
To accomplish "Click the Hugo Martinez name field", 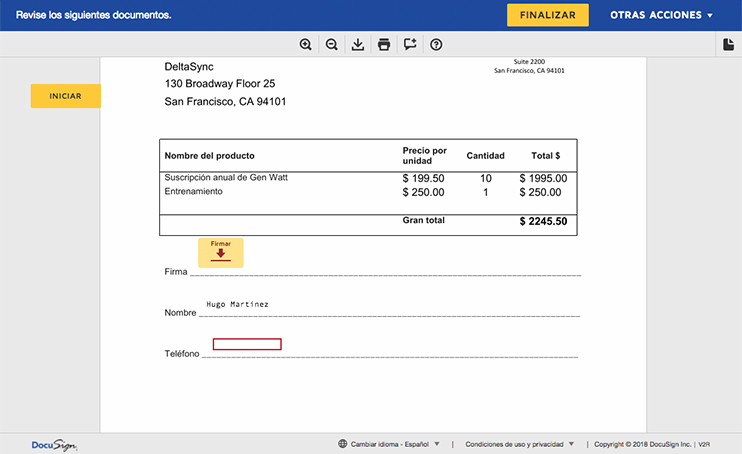I will pyautogui.click(x=237, y=304).
